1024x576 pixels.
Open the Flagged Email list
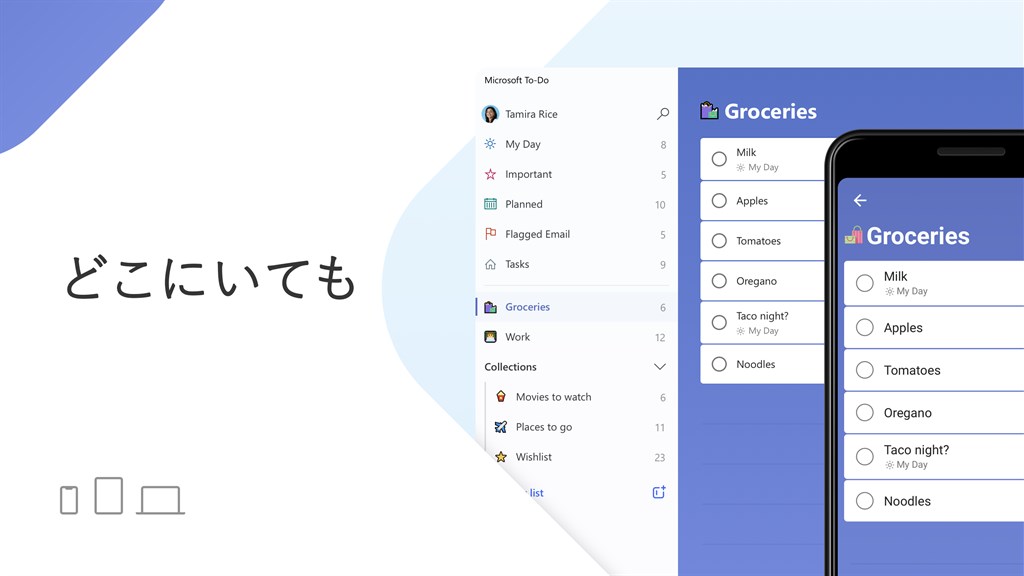point(575,234)
